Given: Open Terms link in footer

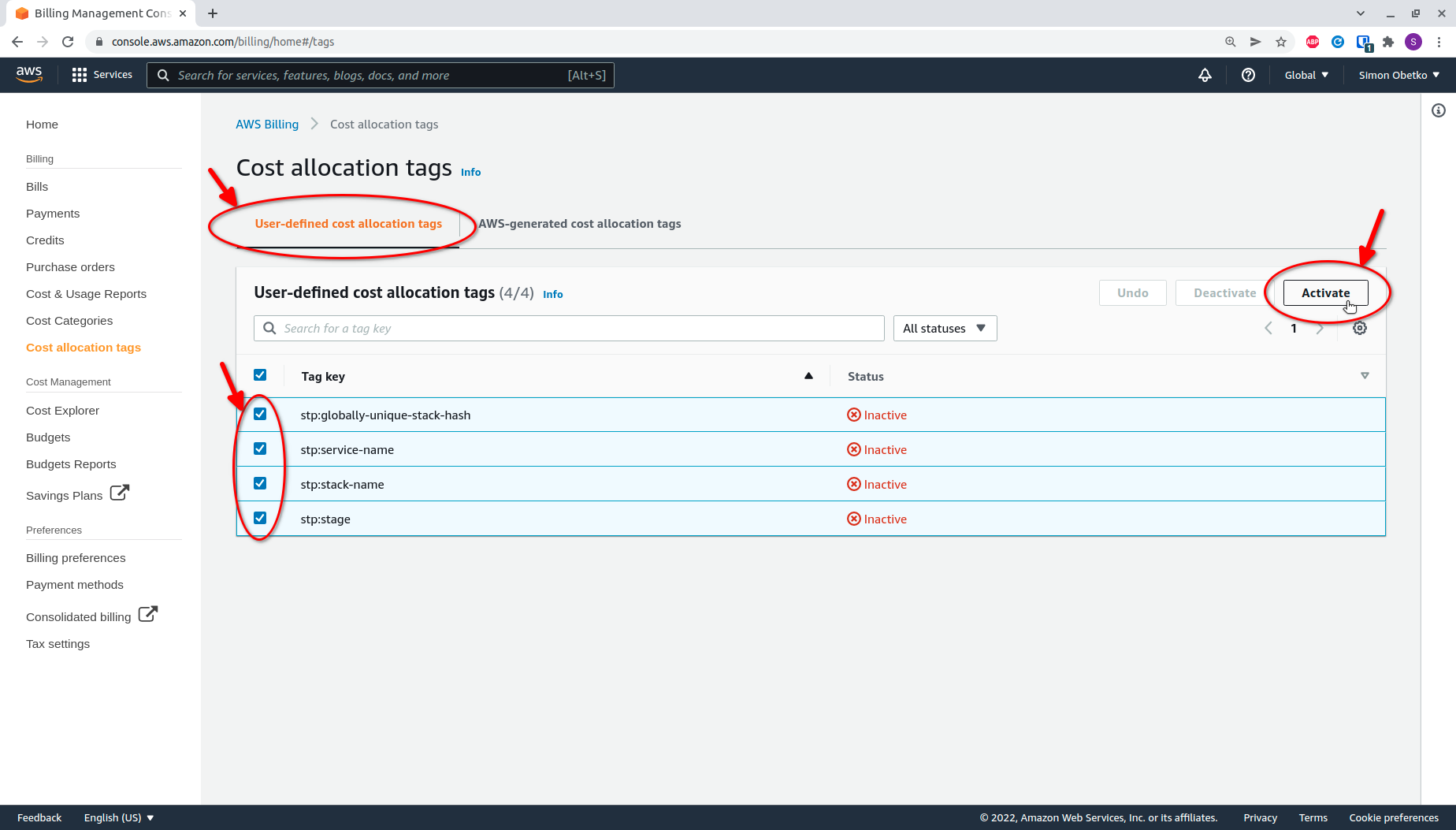Looking at the screenshot, I should (x=1313, y=818).
